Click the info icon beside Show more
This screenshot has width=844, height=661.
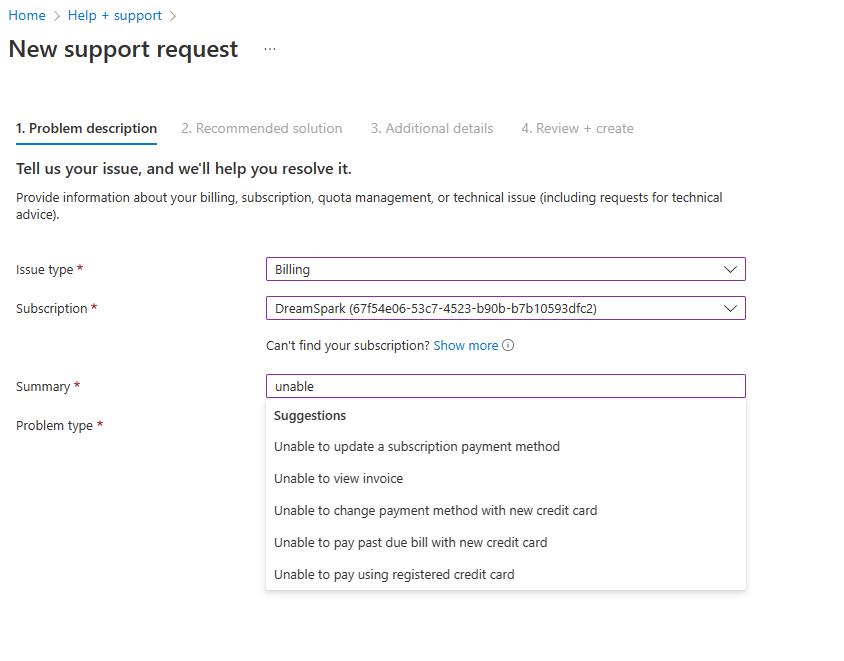[x=508, y=346]
